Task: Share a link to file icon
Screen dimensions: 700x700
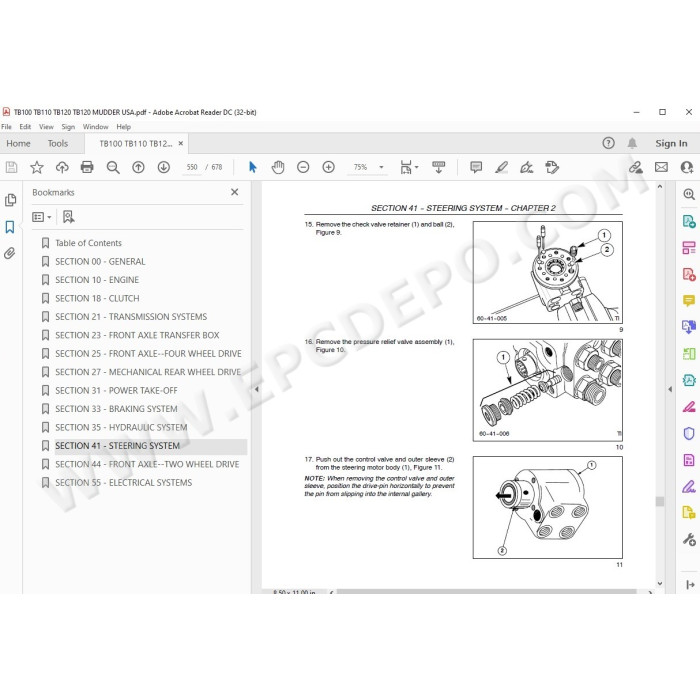Action: 636,167
